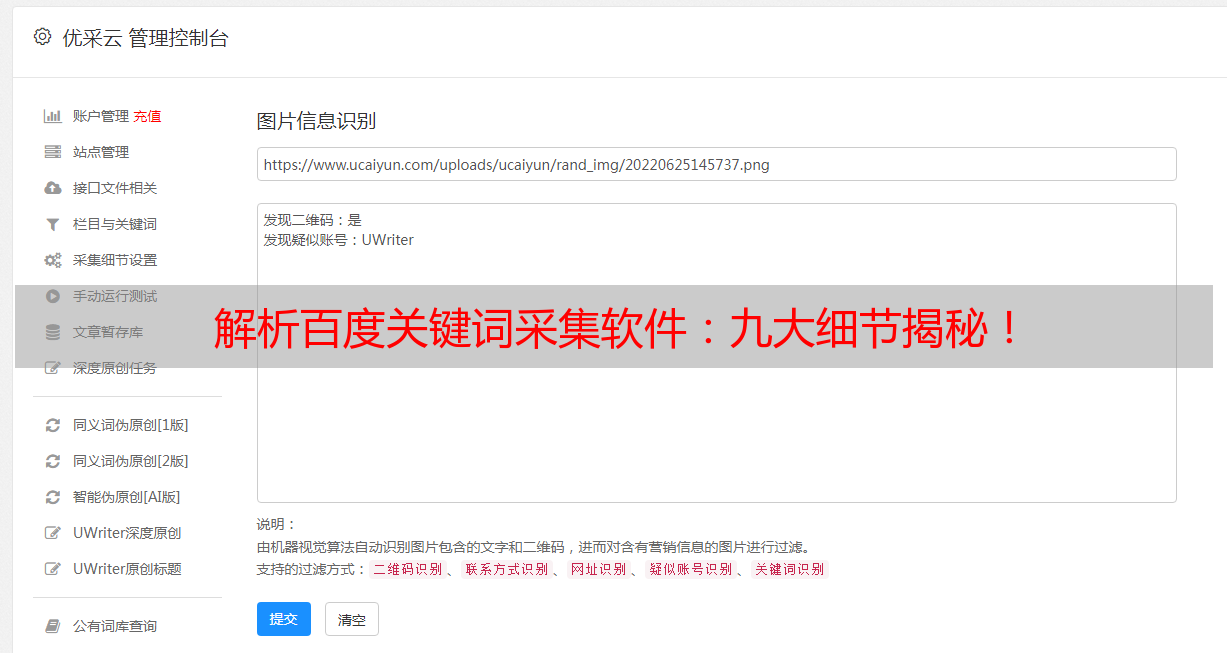This screenshot has height=653, width=1227.
Task: Click the red 充值 link
Action: tap(147, 116)
